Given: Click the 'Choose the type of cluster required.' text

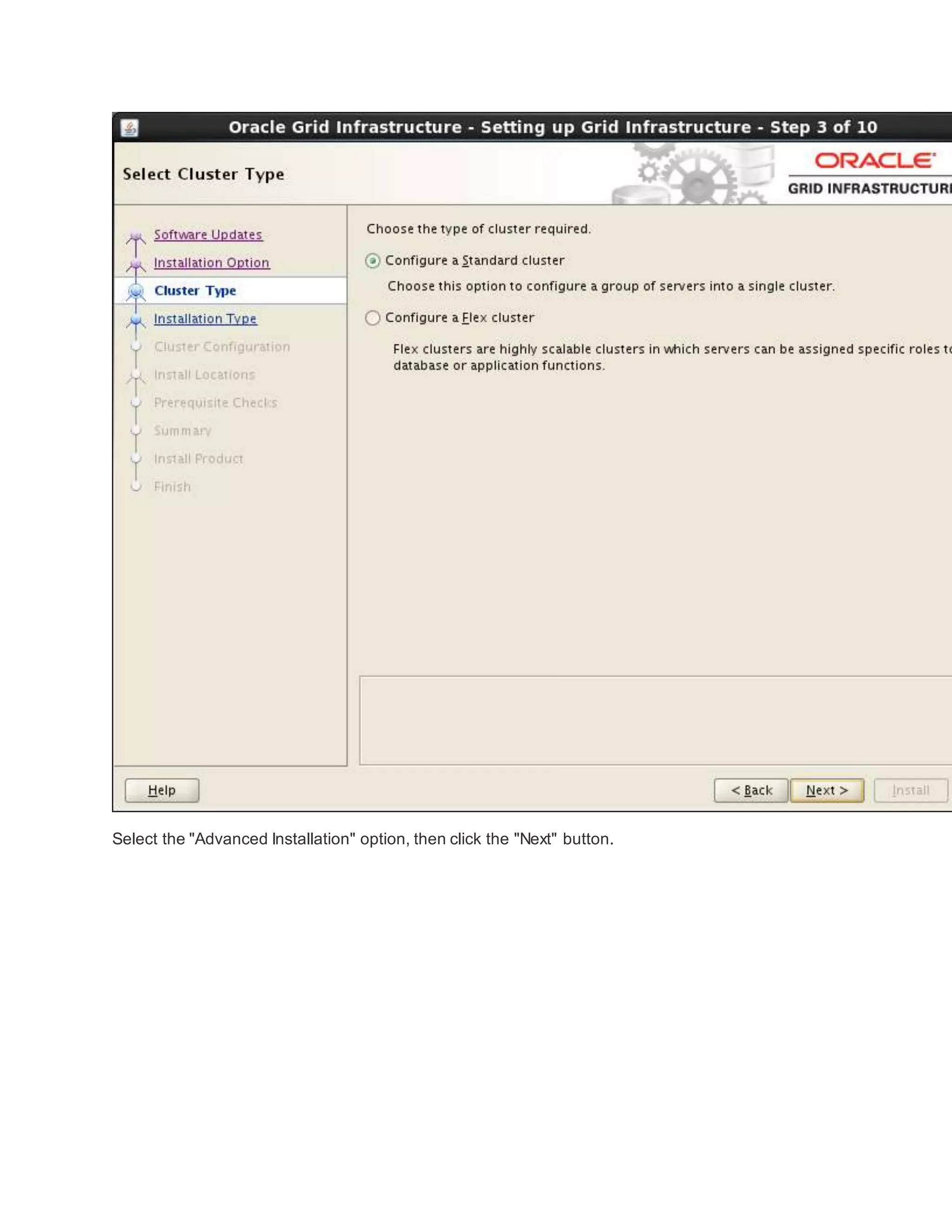Looking at the screenshot, I should pos(479,229).
